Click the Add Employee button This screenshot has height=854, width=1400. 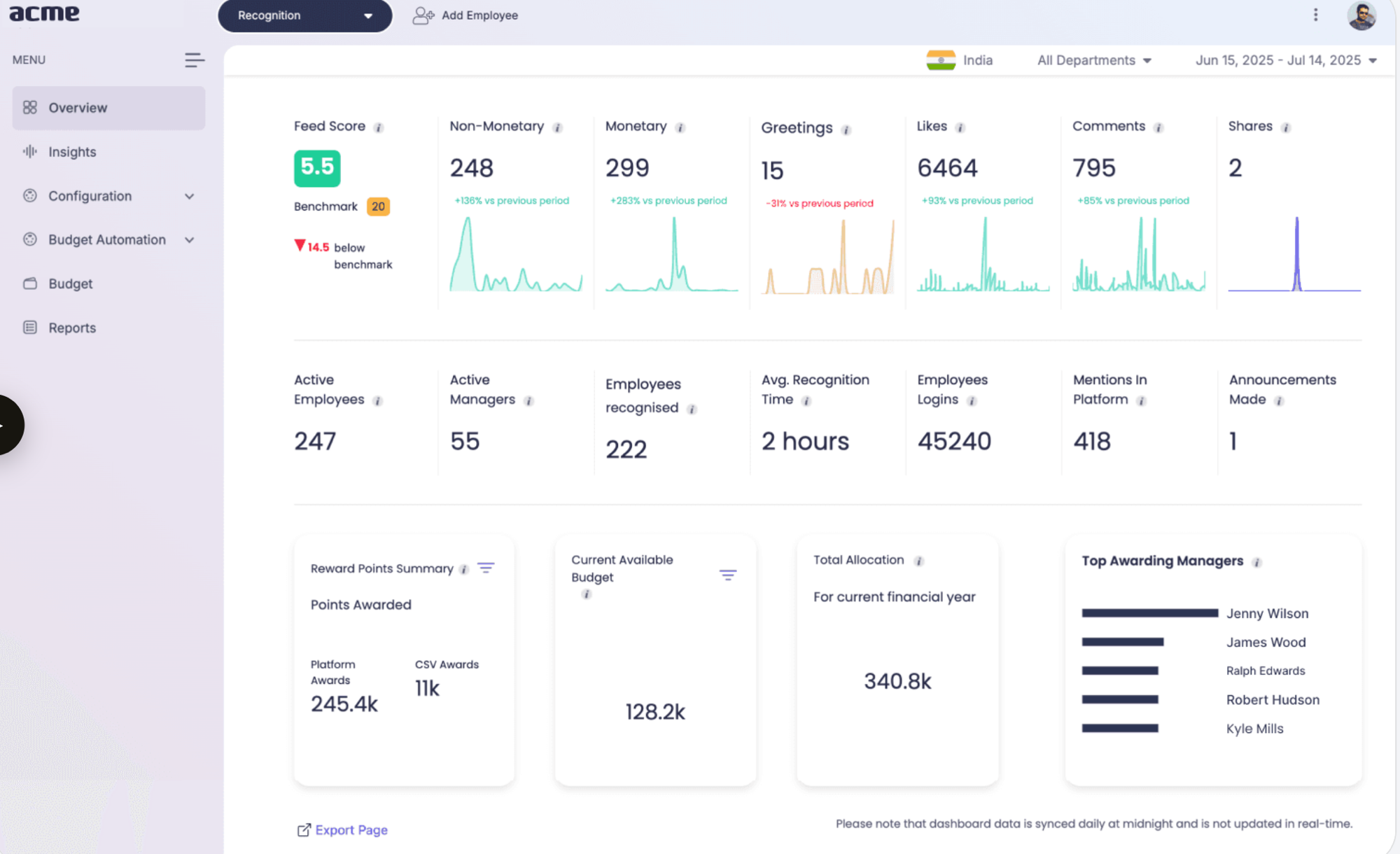coord(465,15)
